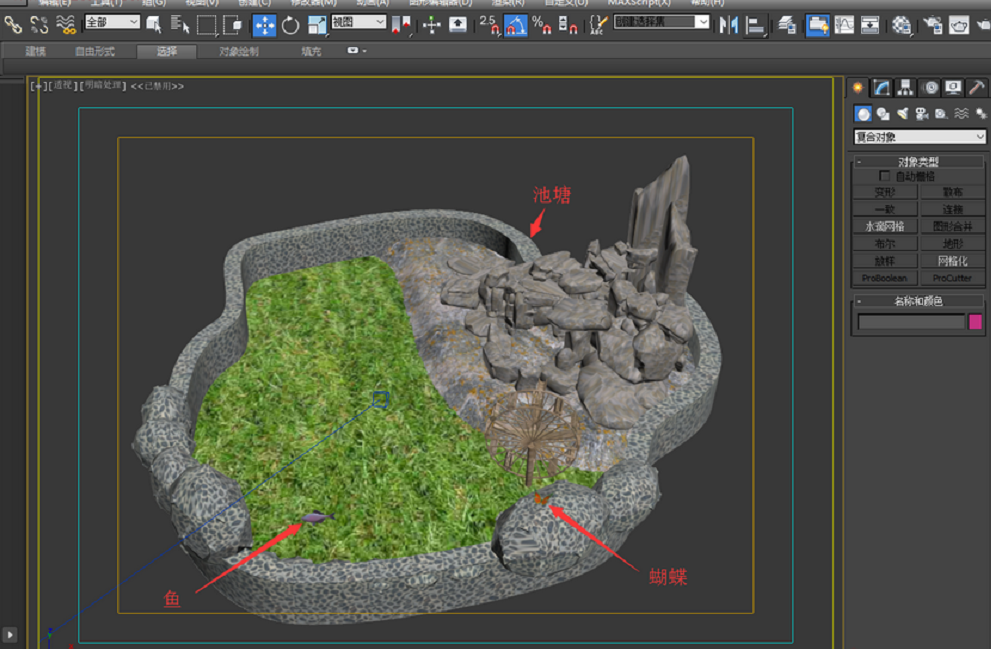The image size is (991, 649).
Task: Click the Mirror tool icon
Action: (729, 25)
